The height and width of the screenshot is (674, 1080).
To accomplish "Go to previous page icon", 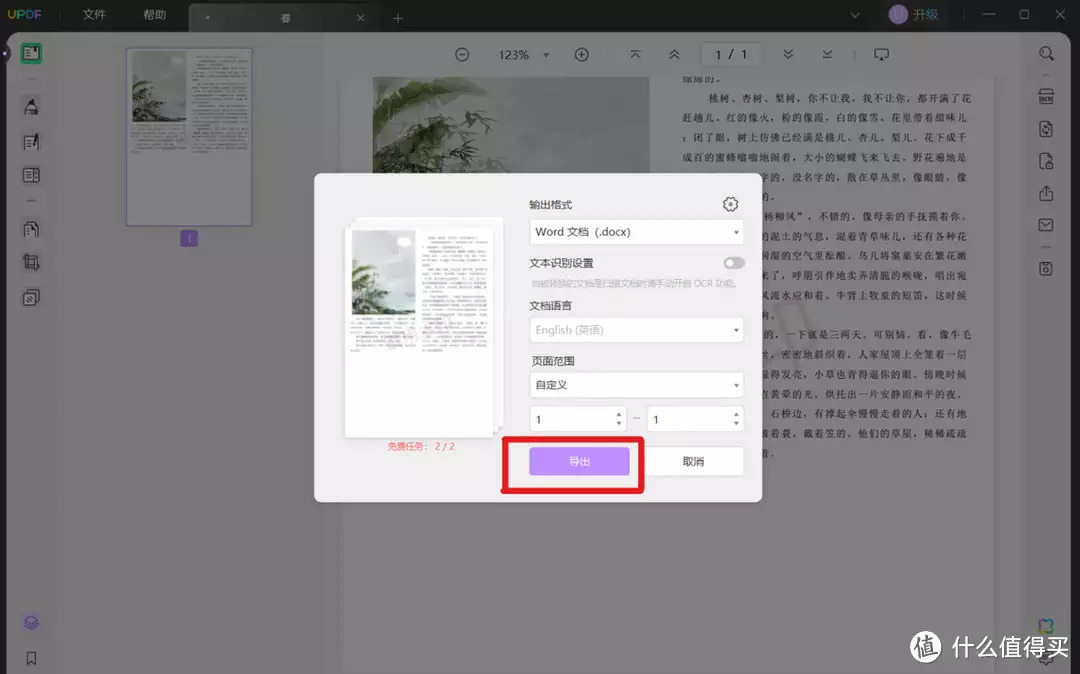I will tap(674, 54).
